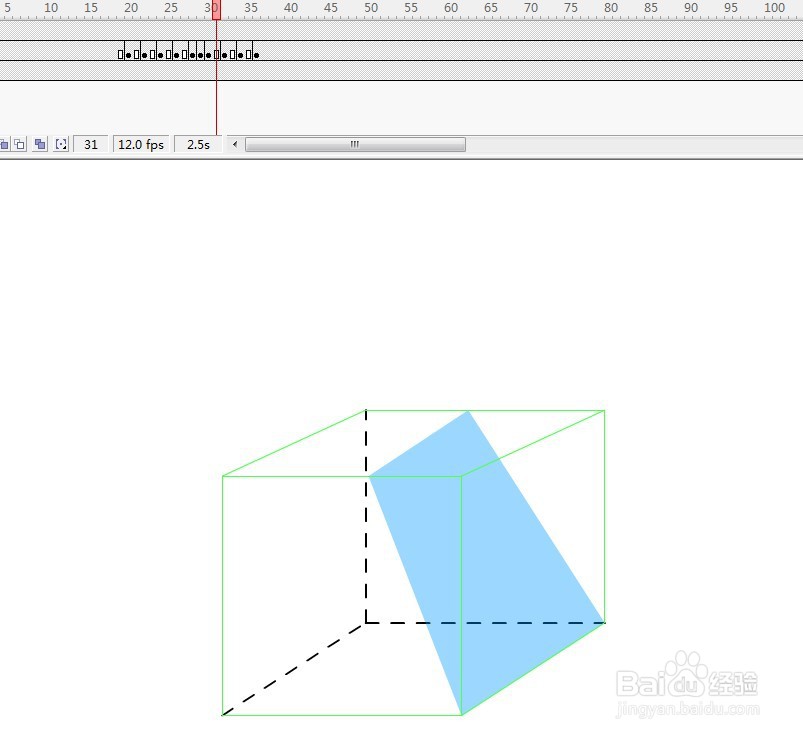
Task: Click frame 50 on the timeline ruler
Action: pos(371,8)
